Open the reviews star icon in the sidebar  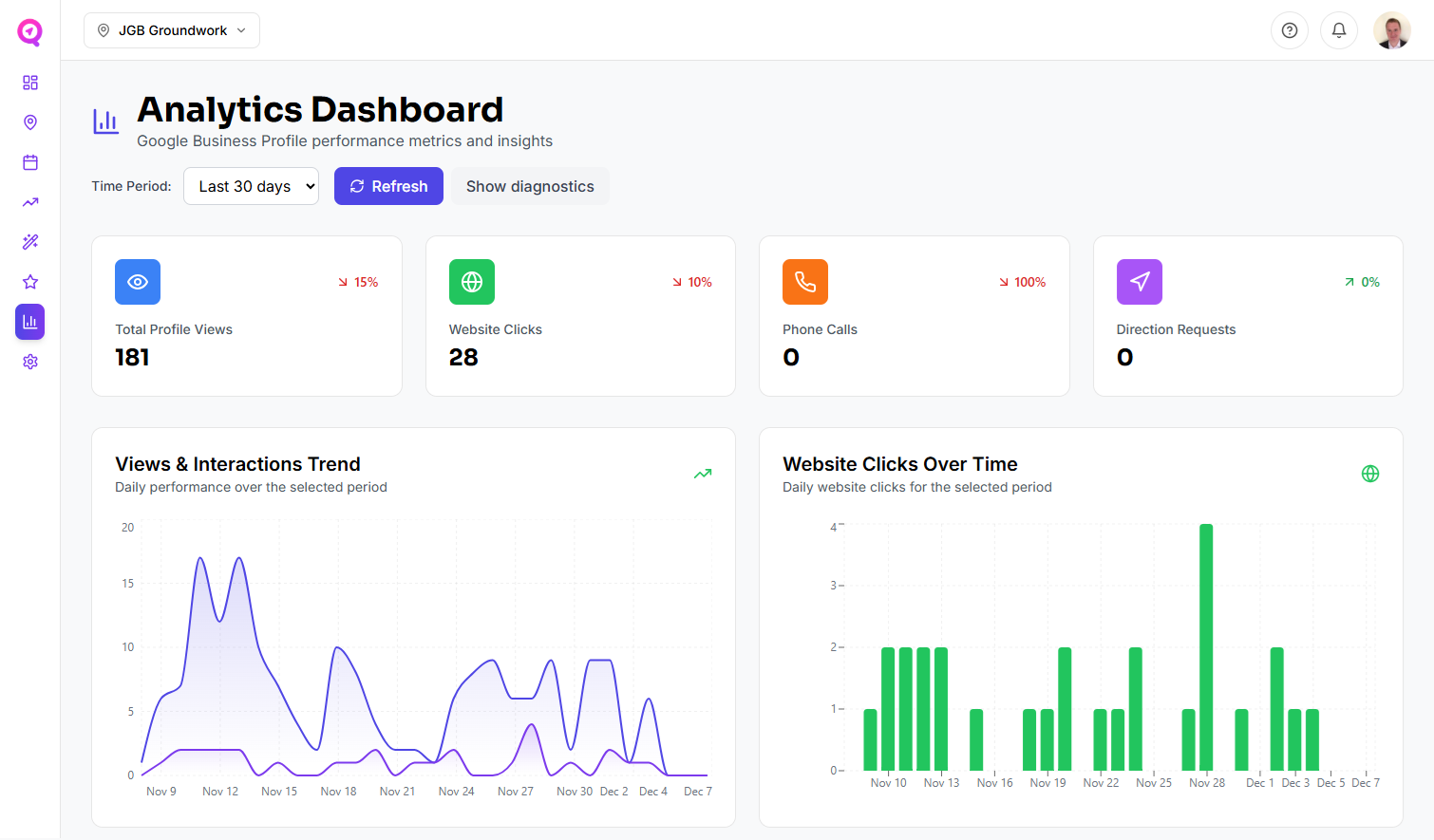[29, 281]
